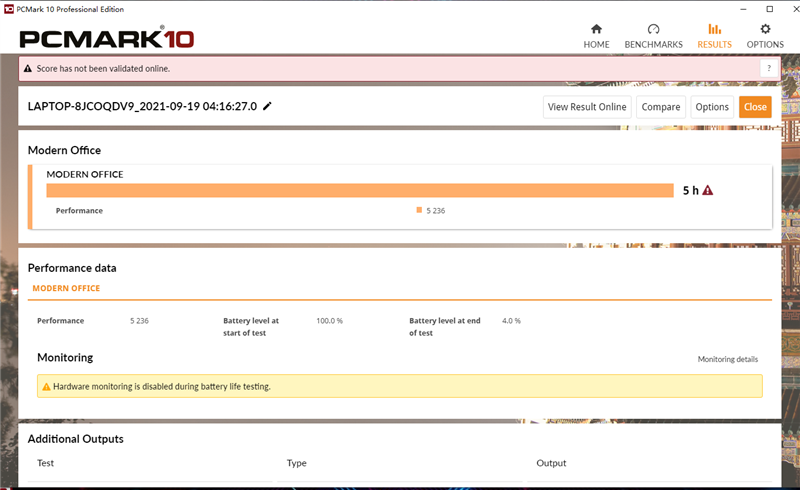Click the Output column header
This screenshot has width=800, height=490.
point(551,463)
